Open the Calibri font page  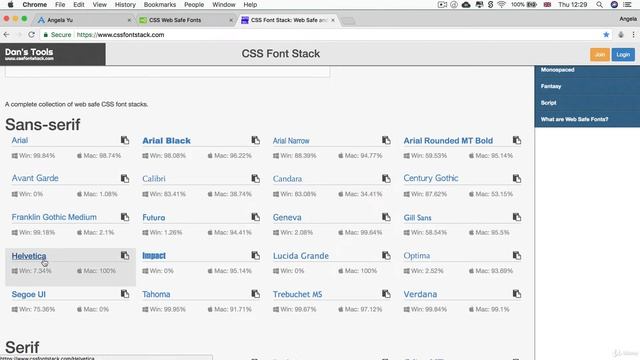point(154,179)
